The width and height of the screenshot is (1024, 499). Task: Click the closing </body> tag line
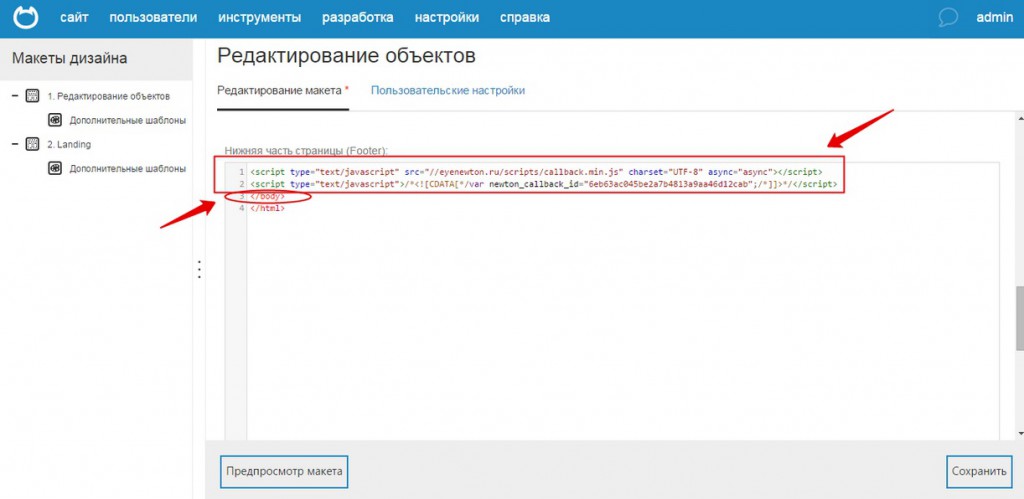[x=267, y=197]
